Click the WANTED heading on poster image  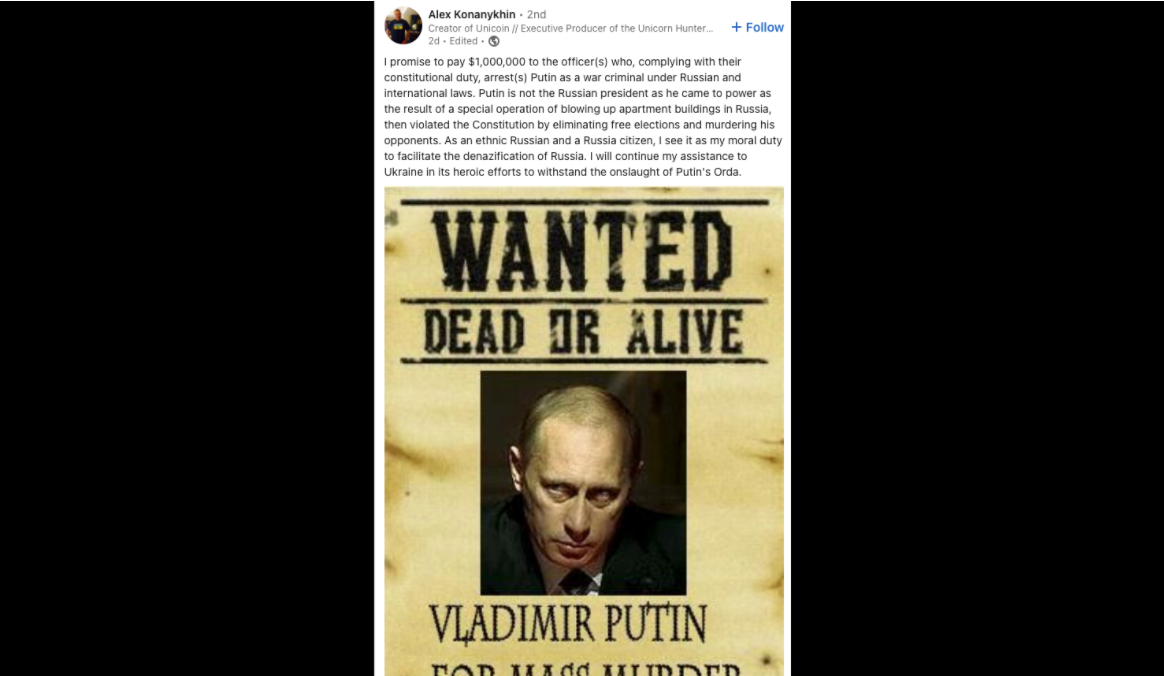click(583, 251)
